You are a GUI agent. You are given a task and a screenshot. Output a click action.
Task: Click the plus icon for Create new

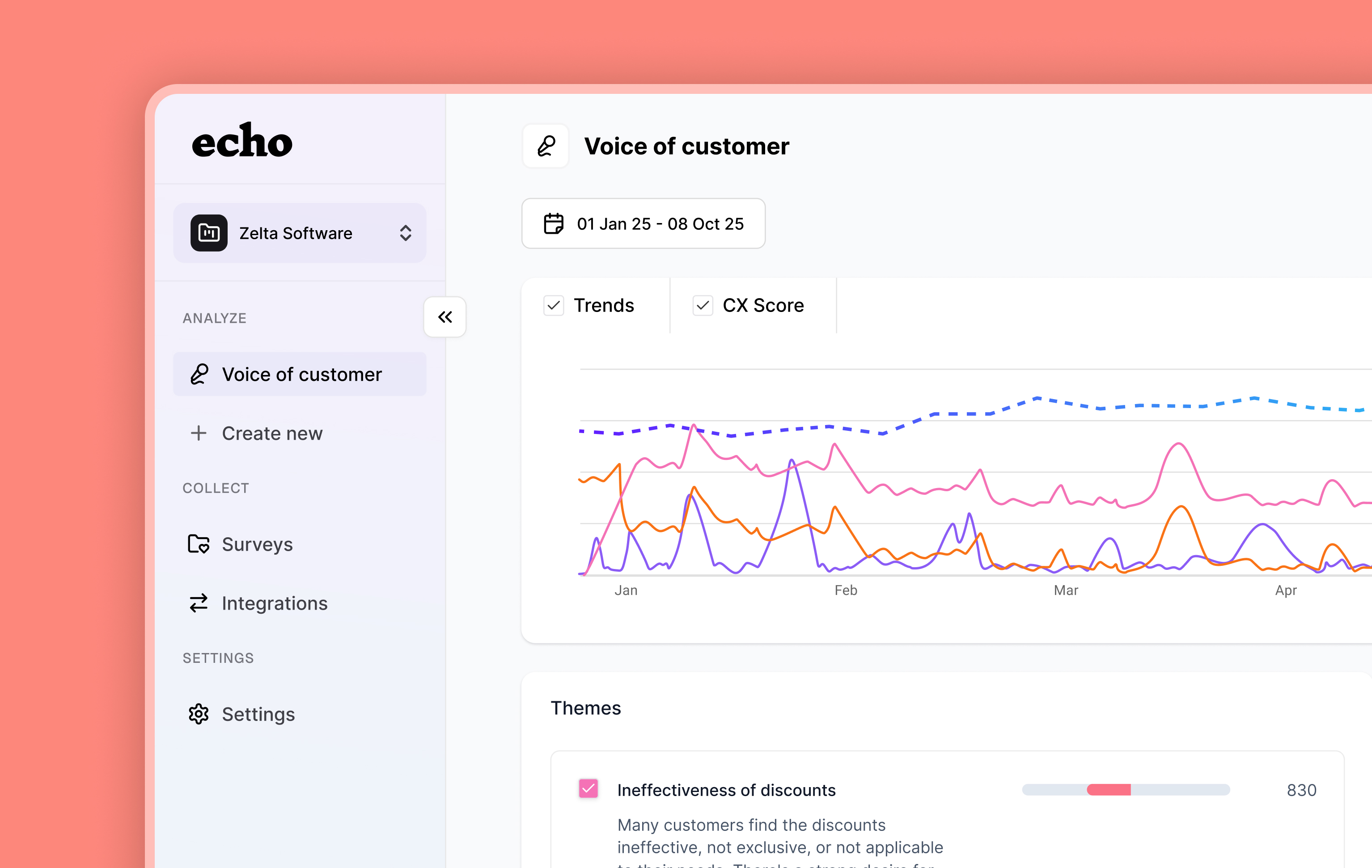click(x=198, y=434)
